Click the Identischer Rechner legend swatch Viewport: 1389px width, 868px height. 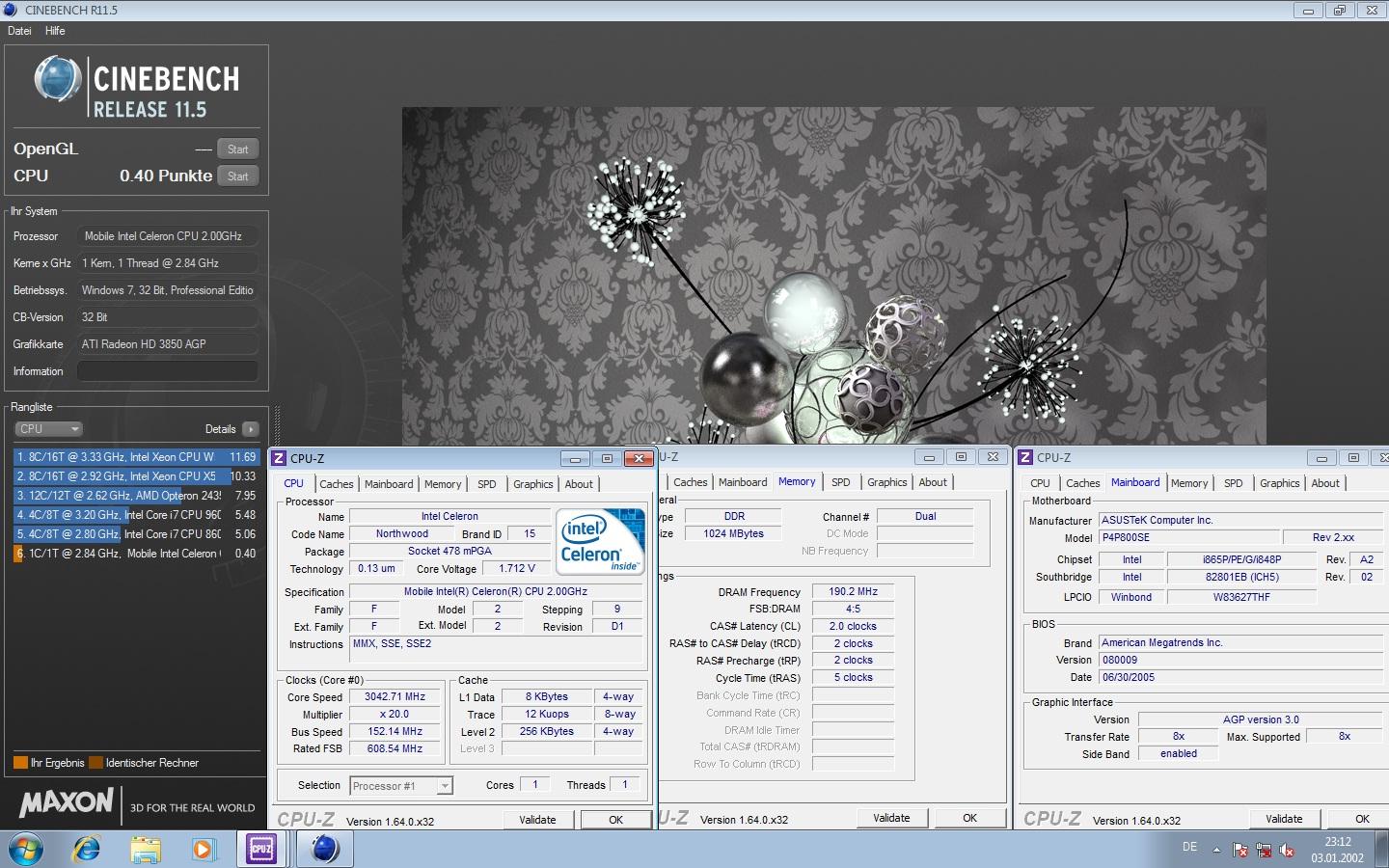click(95, 763)
